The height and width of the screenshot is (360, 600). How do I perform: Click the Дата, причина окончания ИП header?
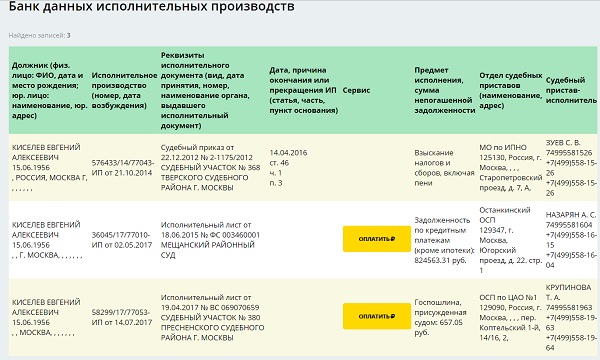[303, 90]
